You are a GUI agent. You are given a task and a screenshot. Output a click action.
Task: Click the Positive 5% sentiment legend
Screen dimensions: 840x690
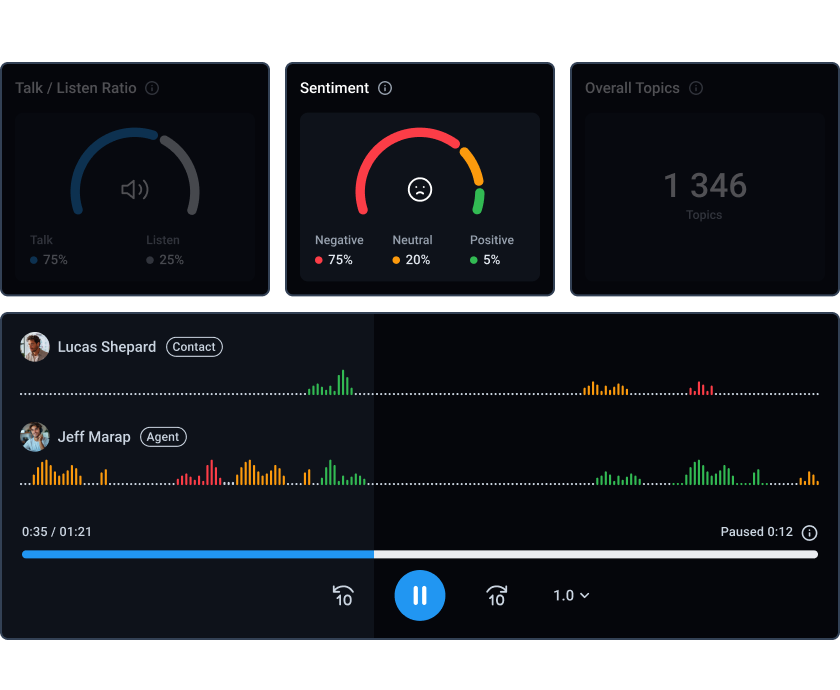pos(491,250)
